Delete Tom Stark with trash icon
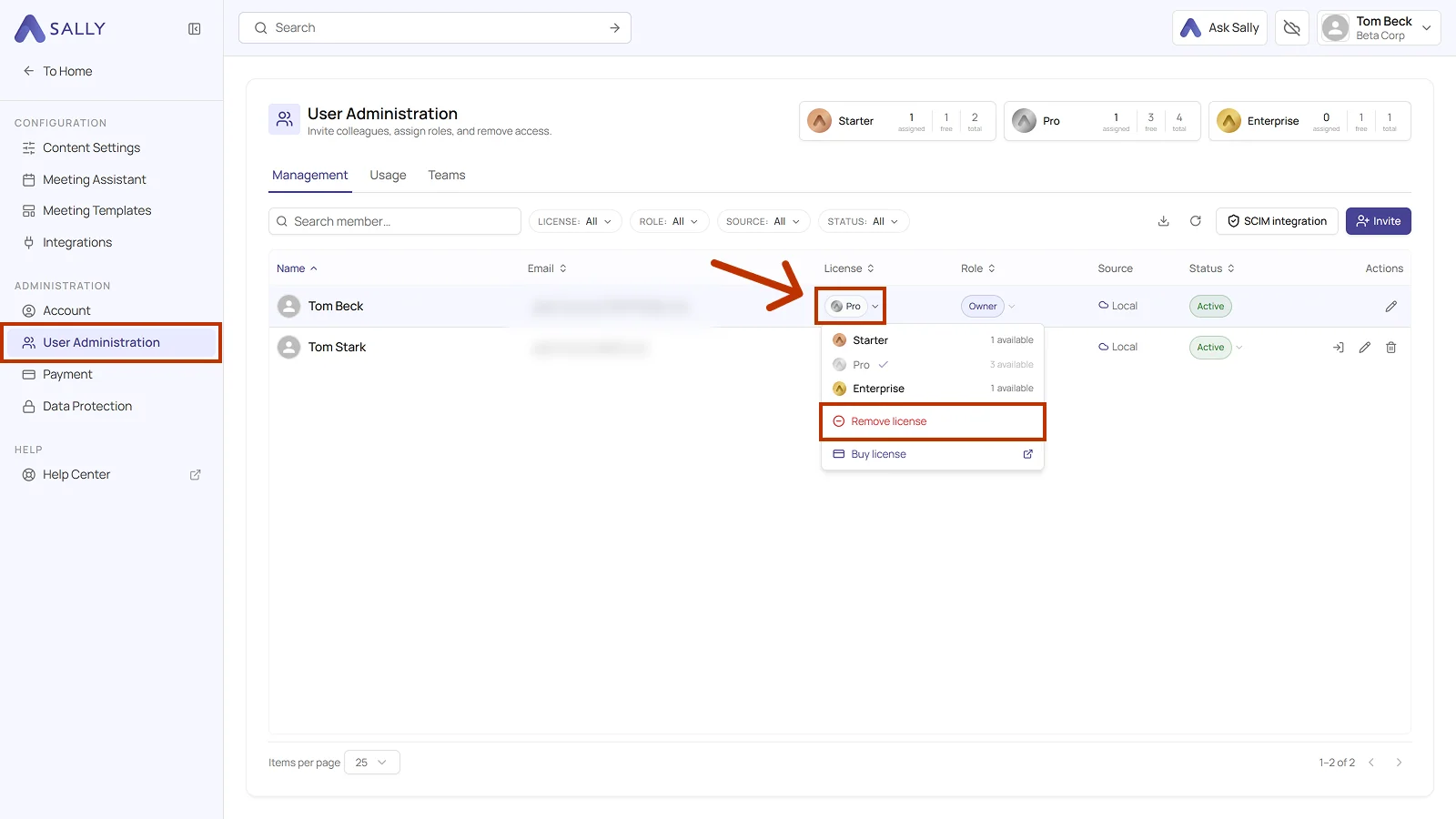 (x=1390, y=348)
